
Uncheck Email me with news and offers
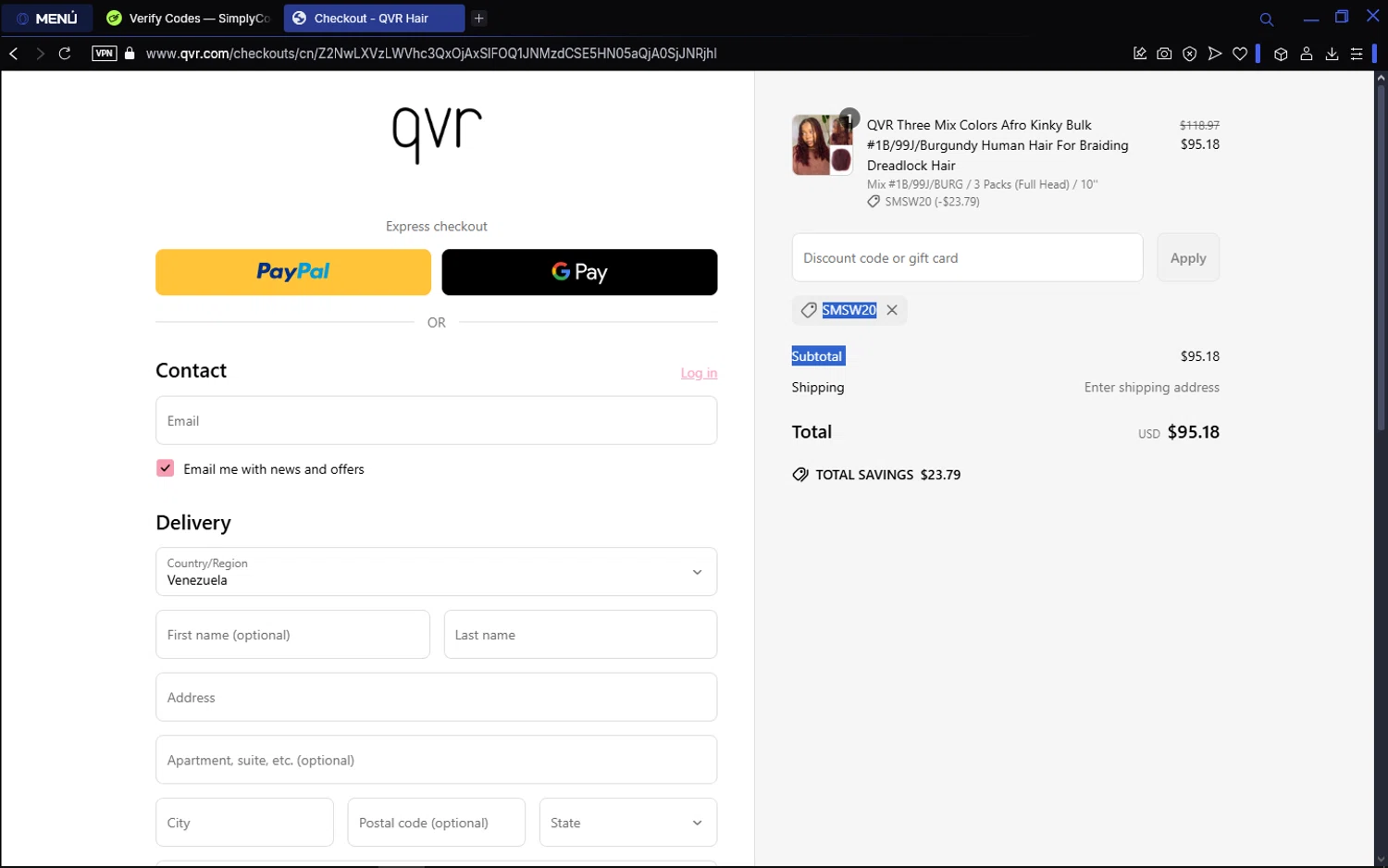(x=165, y=468)
